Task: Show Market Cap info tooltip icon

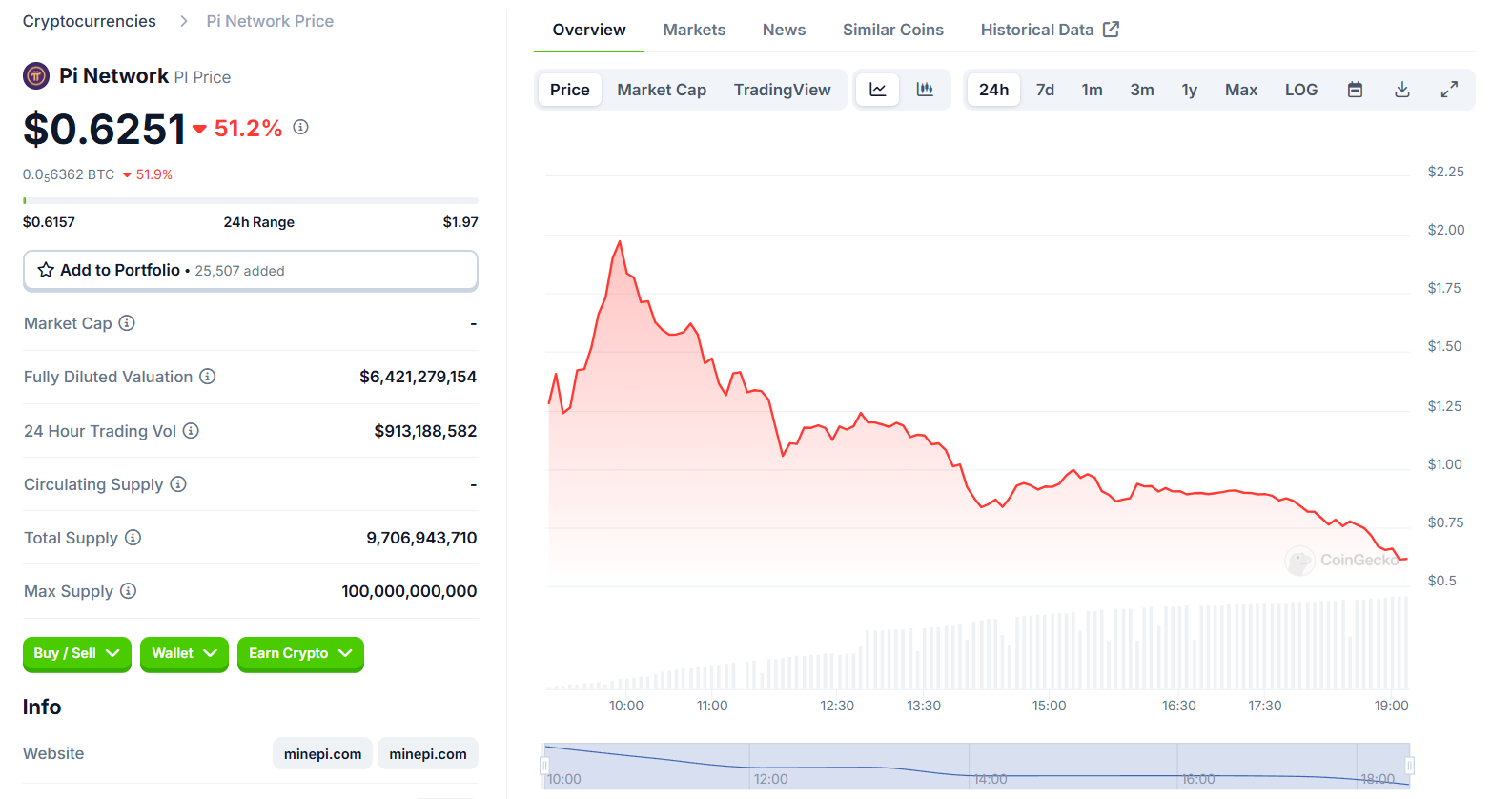Action: pos(127,323)
